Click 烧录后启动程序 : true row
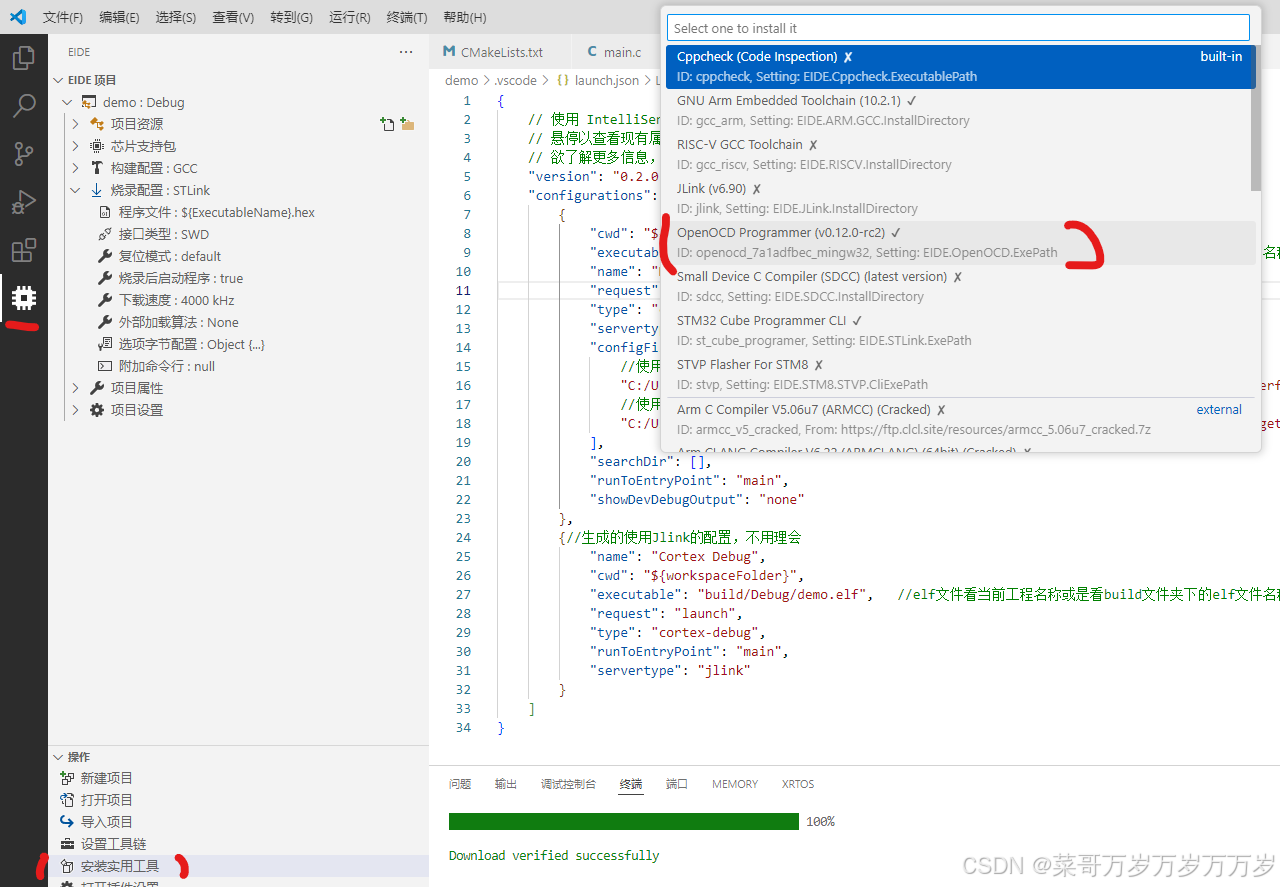1280x887 pixels. click(x=238, y=278)
